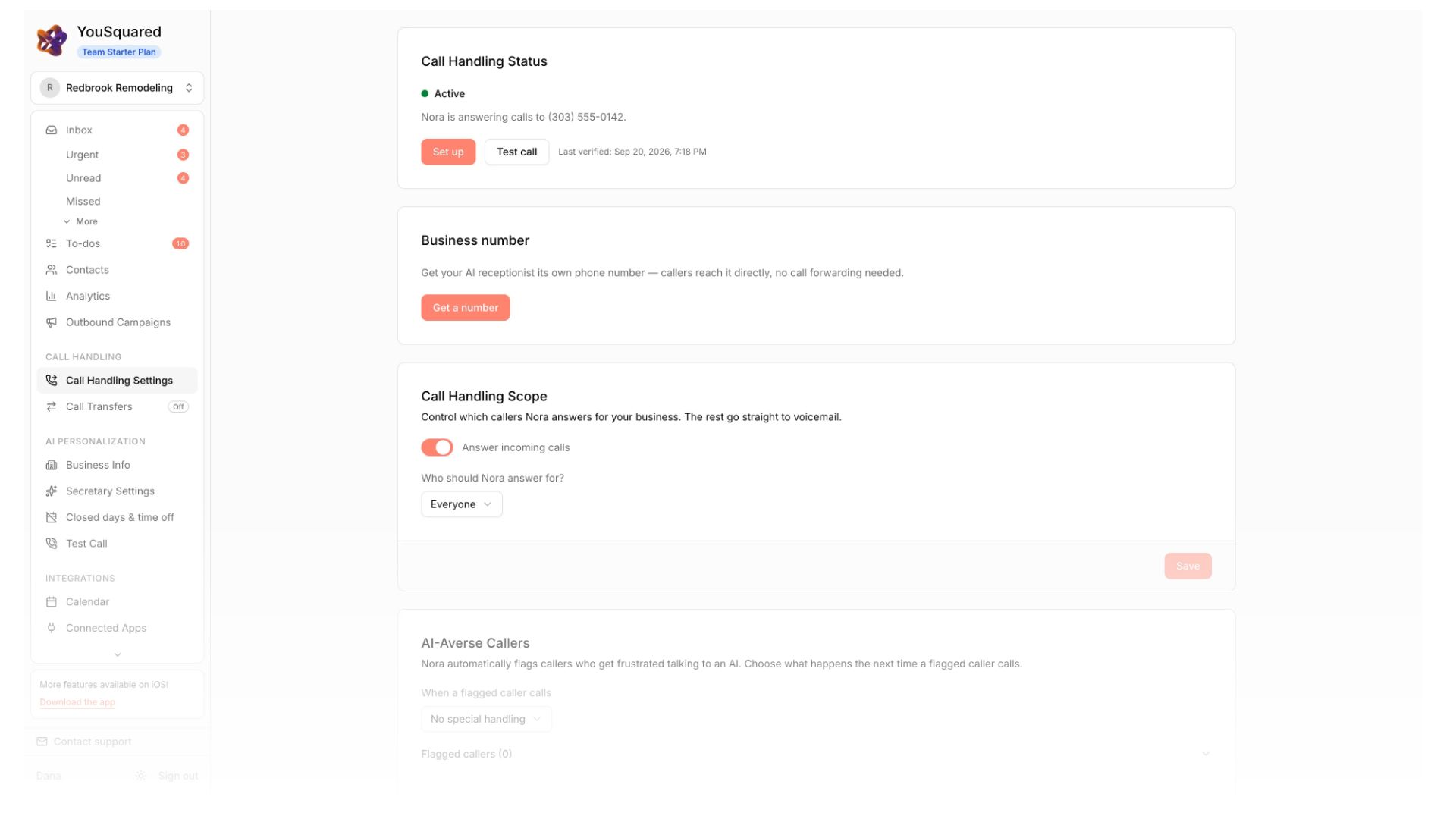
Task: Click the Call Transfers arrows icon
Action: [52, 407]
